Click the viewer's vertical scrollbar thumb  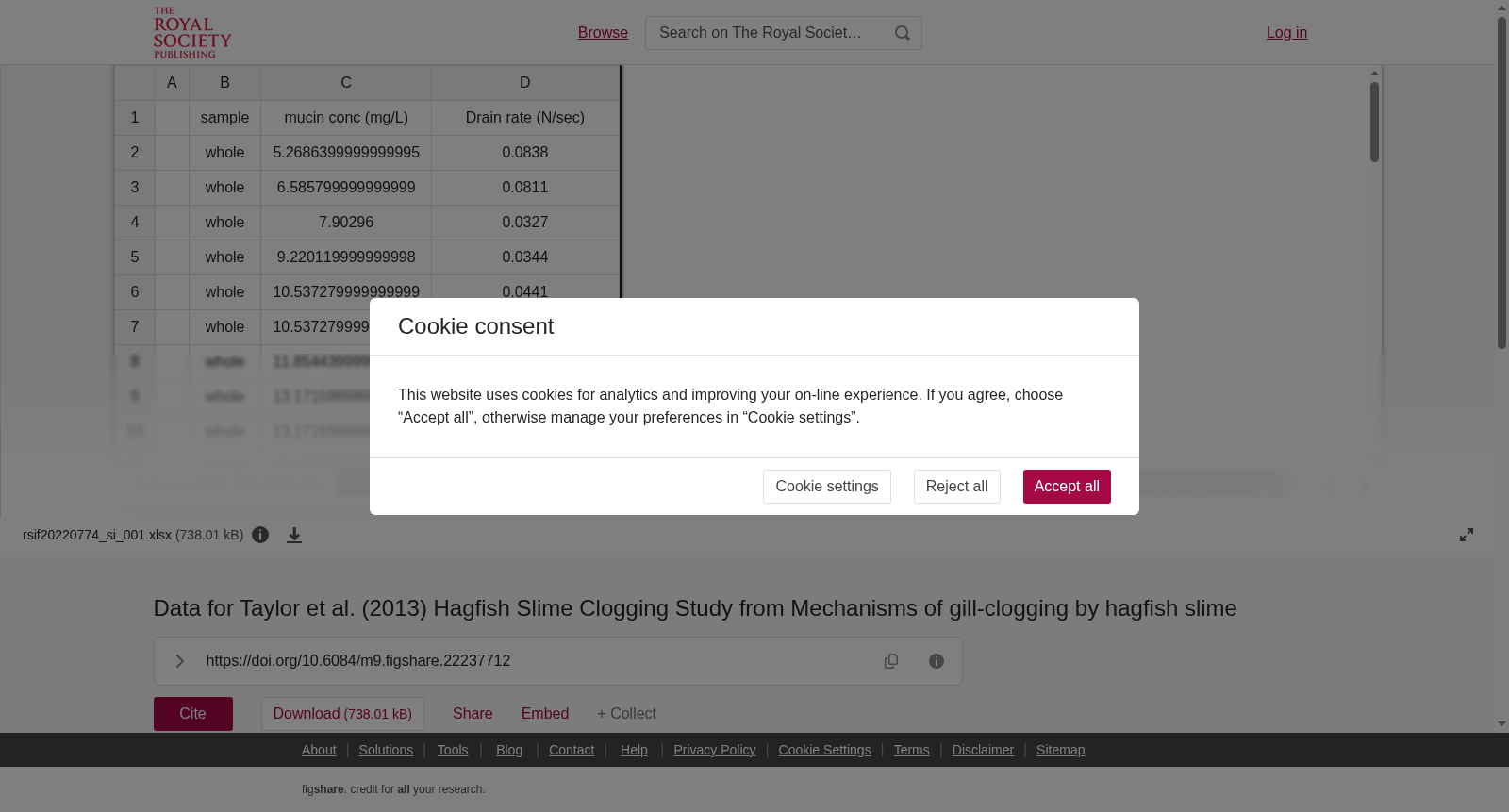click(x=1374, y=122)
